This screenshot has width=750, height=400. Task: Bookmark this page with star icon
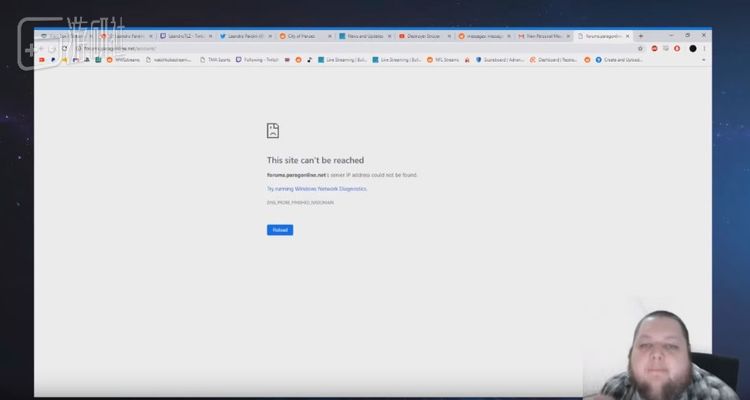641,48
